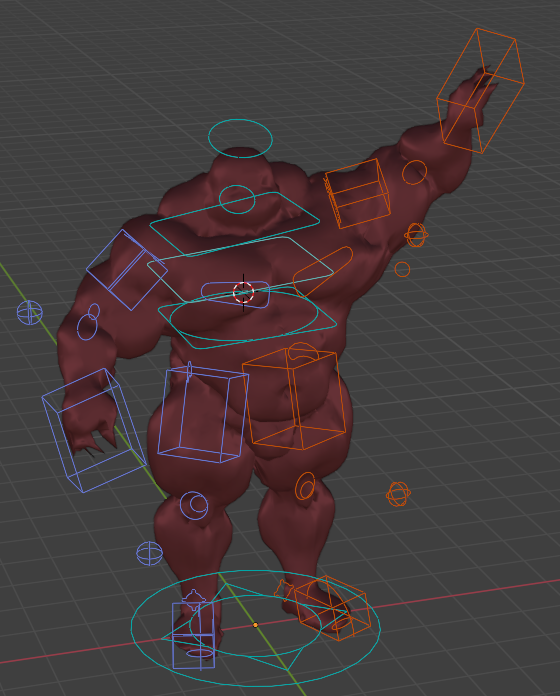Viewport: 560px width, 696px height.
Task: Select the orange capsule control on the chest
Action: coord(323,271)
